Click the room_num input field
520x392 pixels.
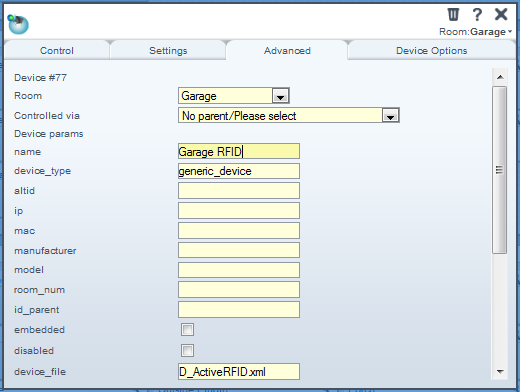(239, 290)
